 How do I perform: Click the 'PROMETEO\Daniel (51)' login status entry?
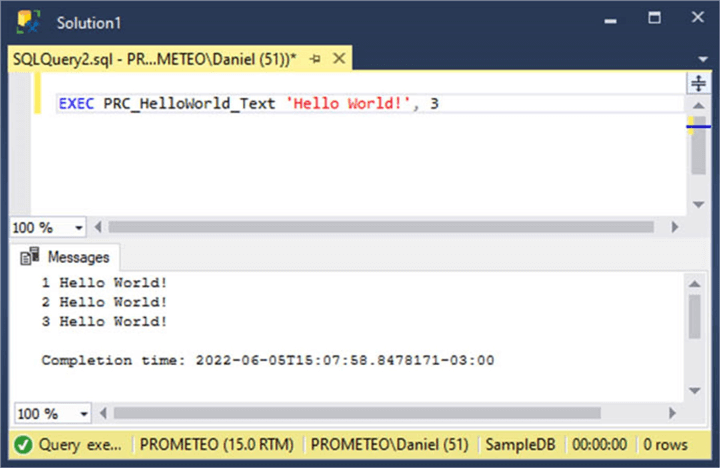tap(389, 445)
